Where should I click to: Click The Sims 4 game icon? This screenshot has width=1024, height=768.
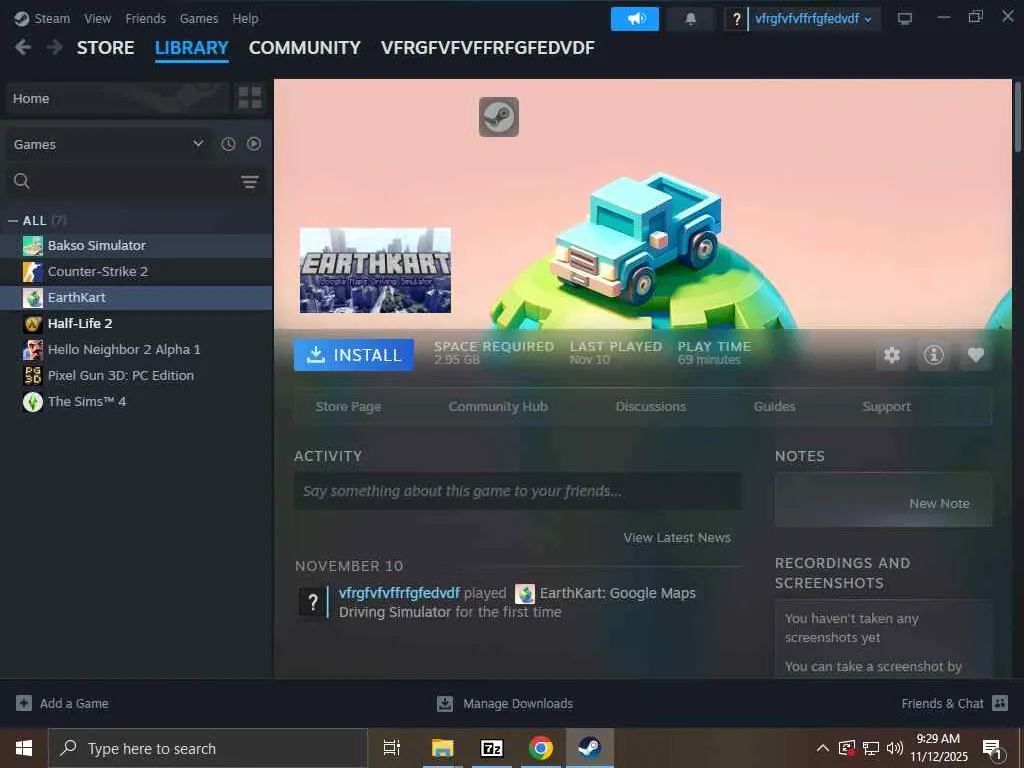(33, 402)
